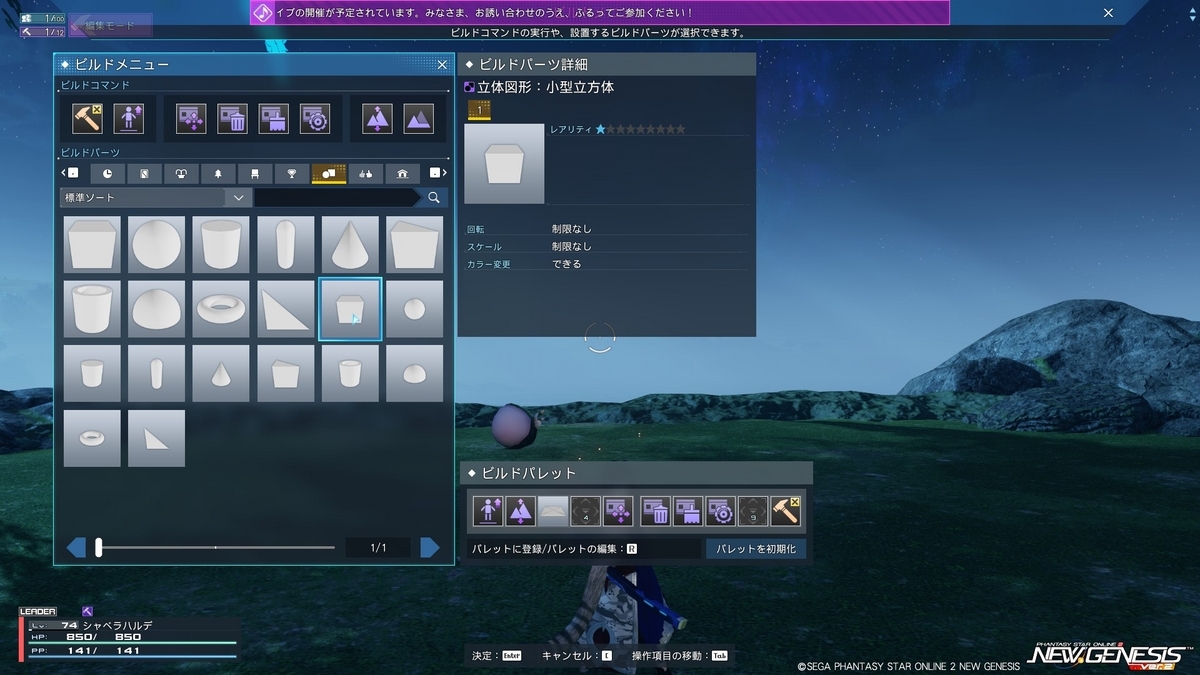Open the chair furniture category tab

255,173
